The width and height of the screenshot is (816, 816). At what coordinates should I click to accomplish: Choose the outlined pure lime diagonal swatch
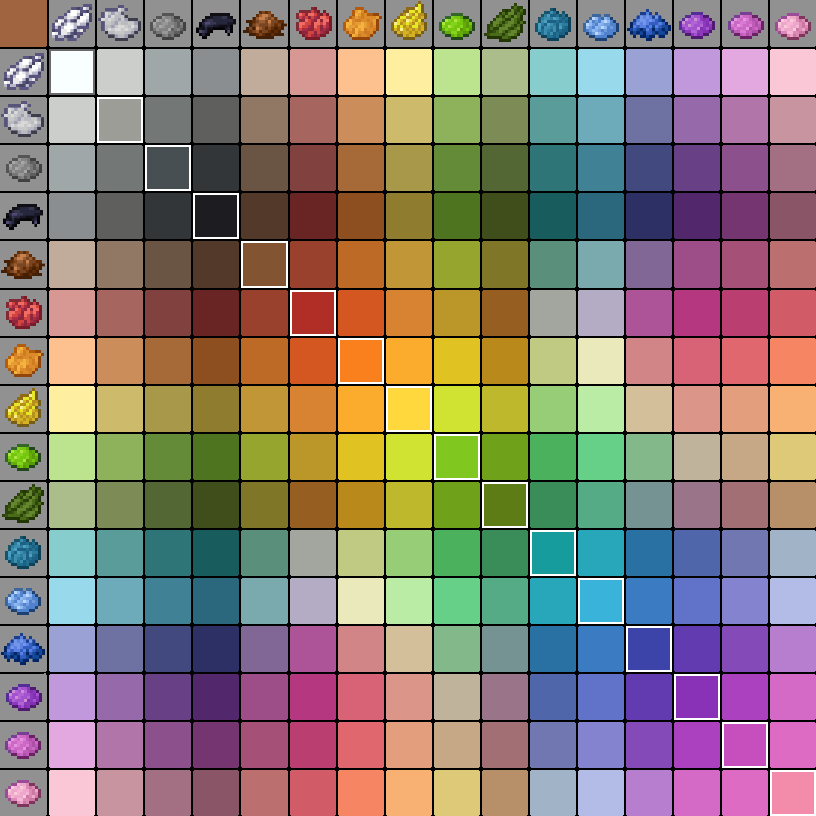(457, 457)
